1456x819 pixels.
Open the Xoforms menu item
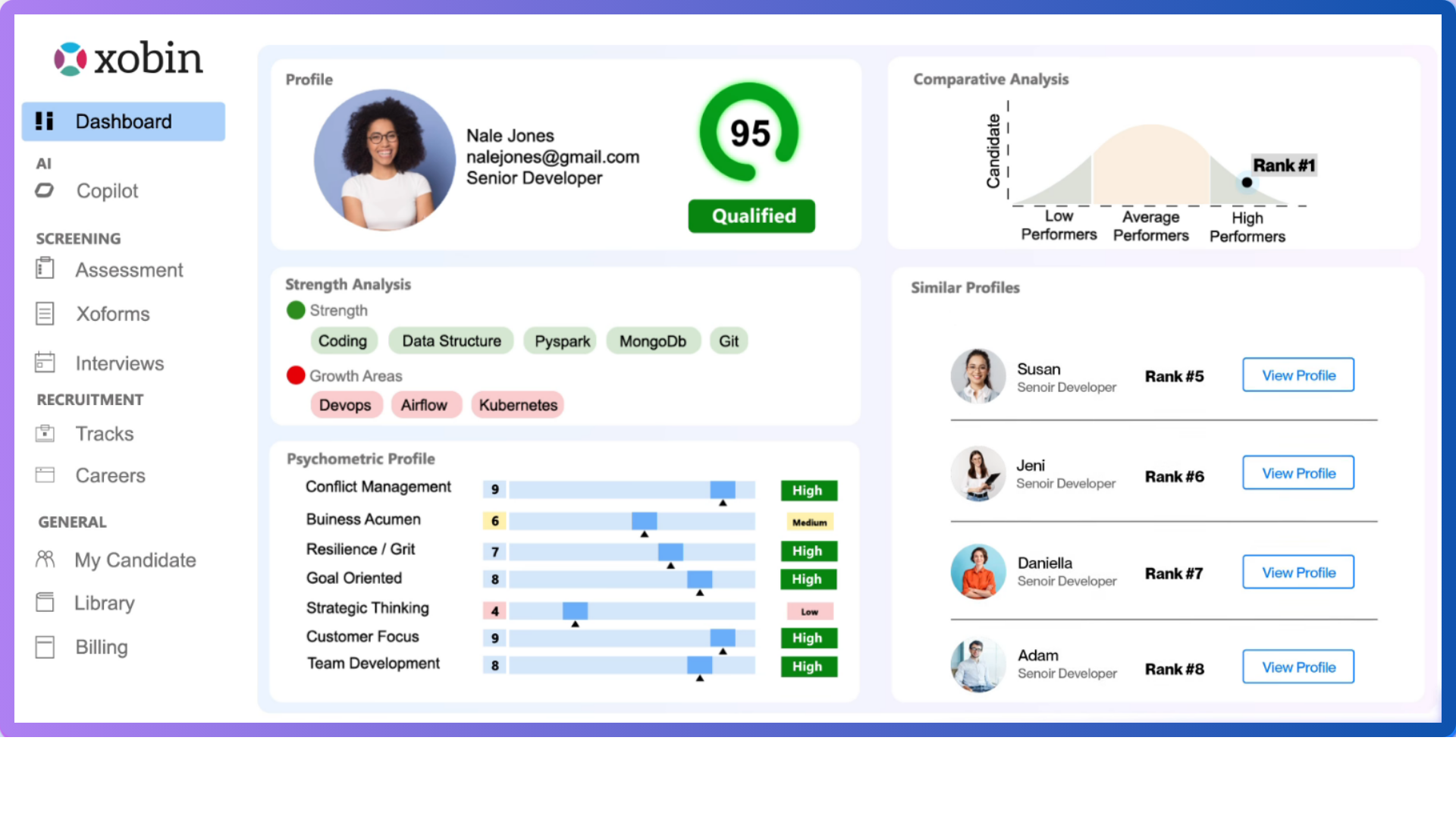[112, 314]
